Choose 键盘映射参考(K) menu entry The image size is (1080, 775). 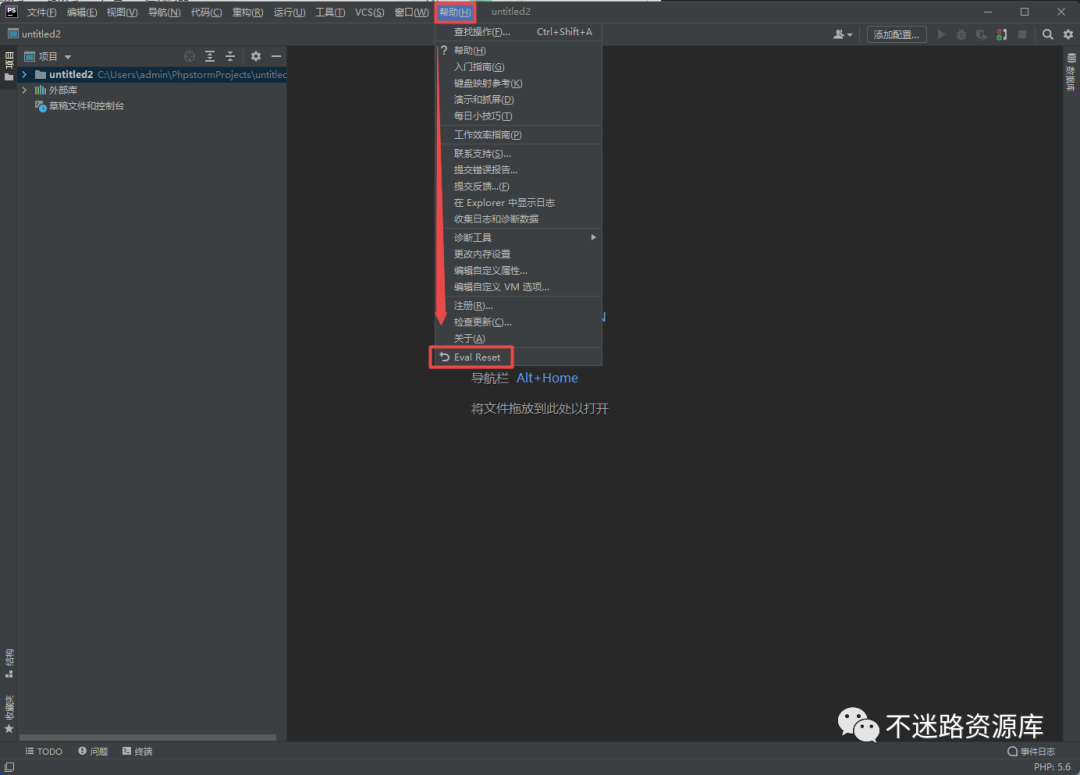519,83
